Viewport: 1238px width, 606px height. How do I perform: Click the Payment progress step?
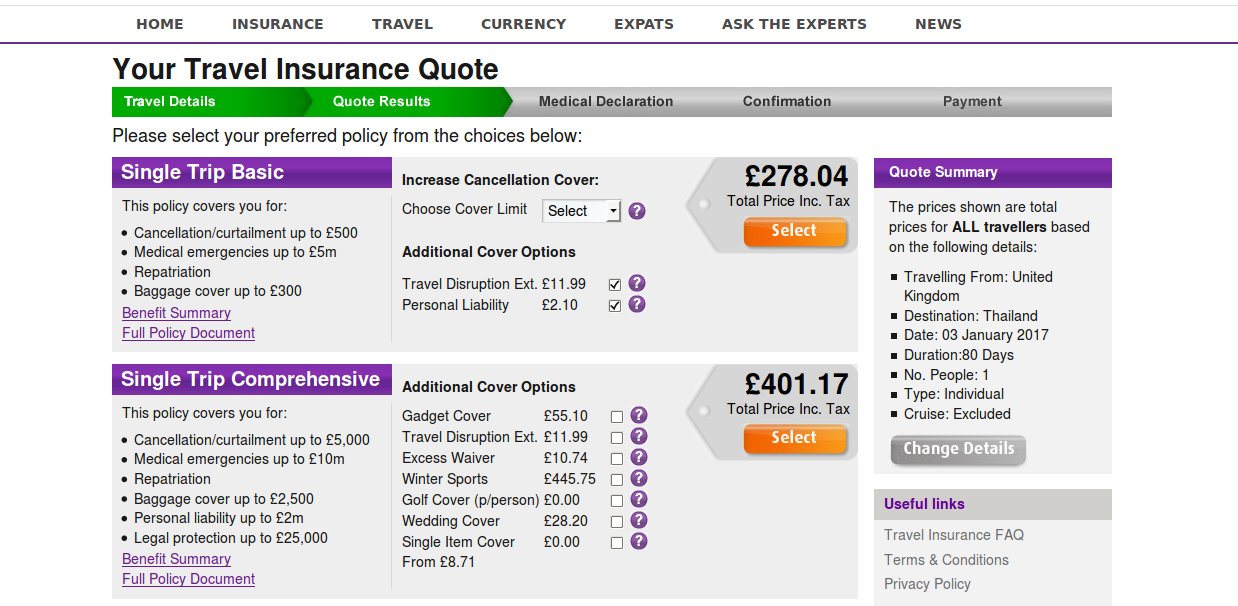972,101
